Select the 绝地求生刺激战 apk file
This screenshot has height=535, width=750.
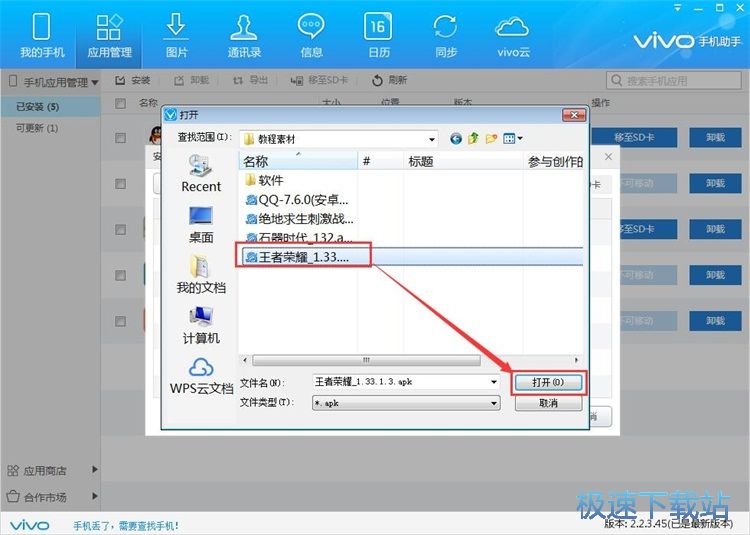[299, 218]
